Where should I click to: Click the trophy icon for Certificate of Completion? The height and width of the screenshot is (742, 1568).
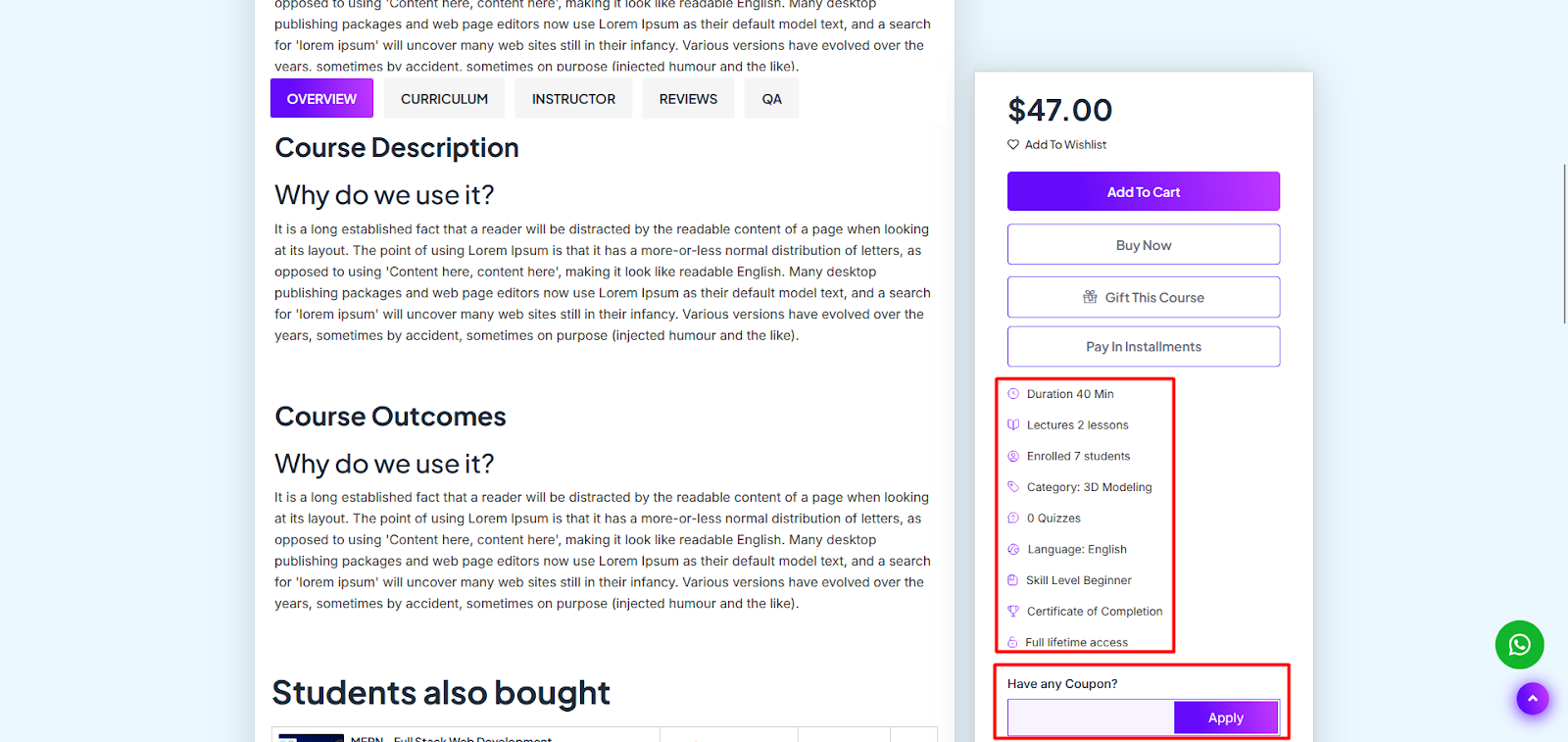click(1013, 611)
